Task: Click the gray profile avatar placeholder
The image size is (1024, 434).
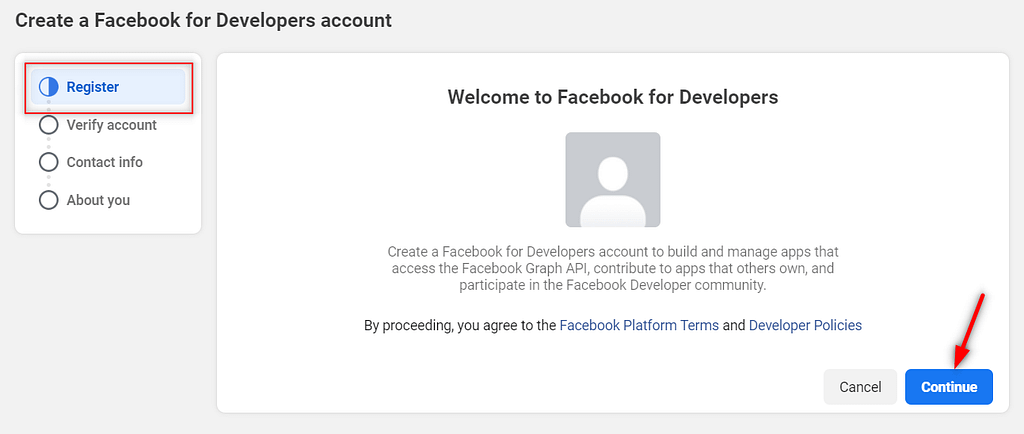Action: pos(613,179)
